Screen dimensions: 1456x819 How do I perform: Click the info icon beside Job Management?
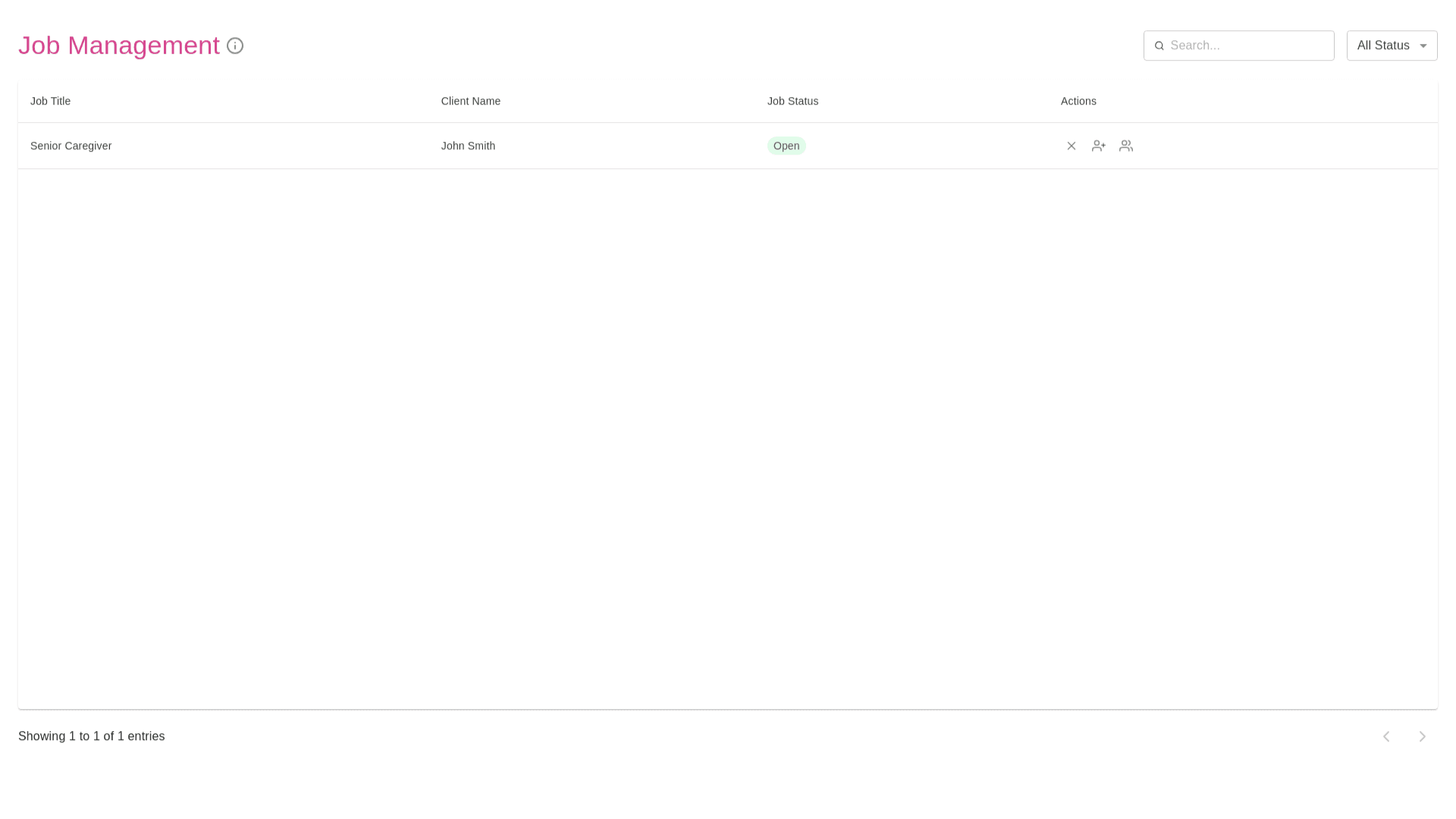(x=235, y=45)
